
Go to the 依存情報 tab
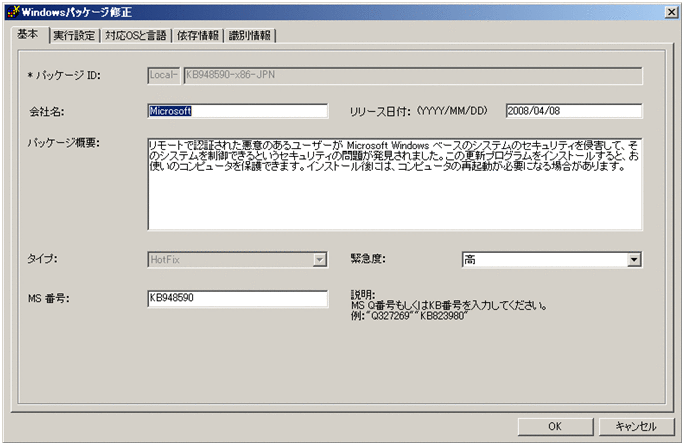point(197,35)
